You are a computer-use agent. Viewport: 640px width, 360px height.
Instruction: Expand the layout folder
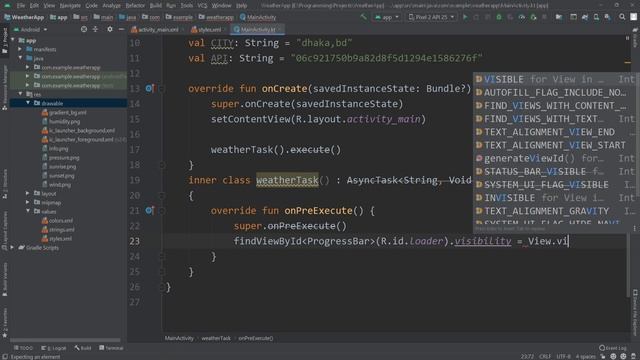click(28, 193)
